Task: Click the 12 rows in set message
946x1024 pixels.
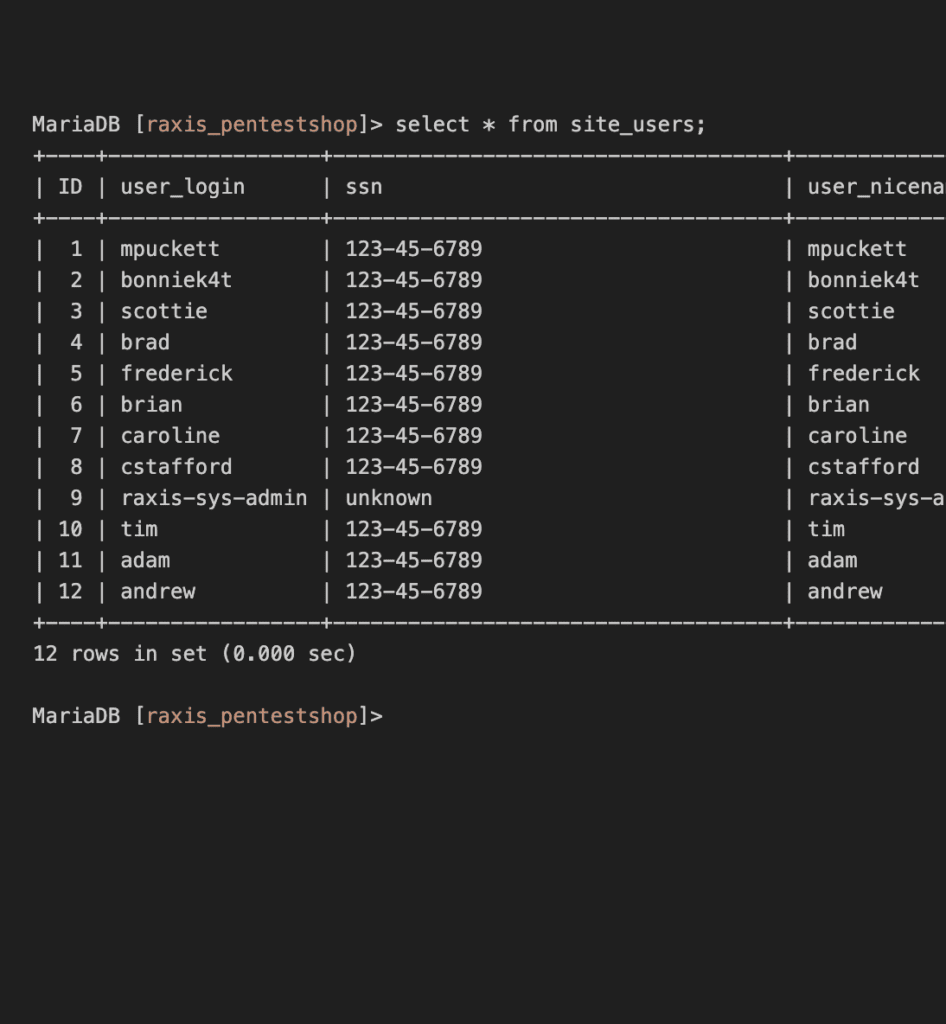Action: tap(195, 654)
